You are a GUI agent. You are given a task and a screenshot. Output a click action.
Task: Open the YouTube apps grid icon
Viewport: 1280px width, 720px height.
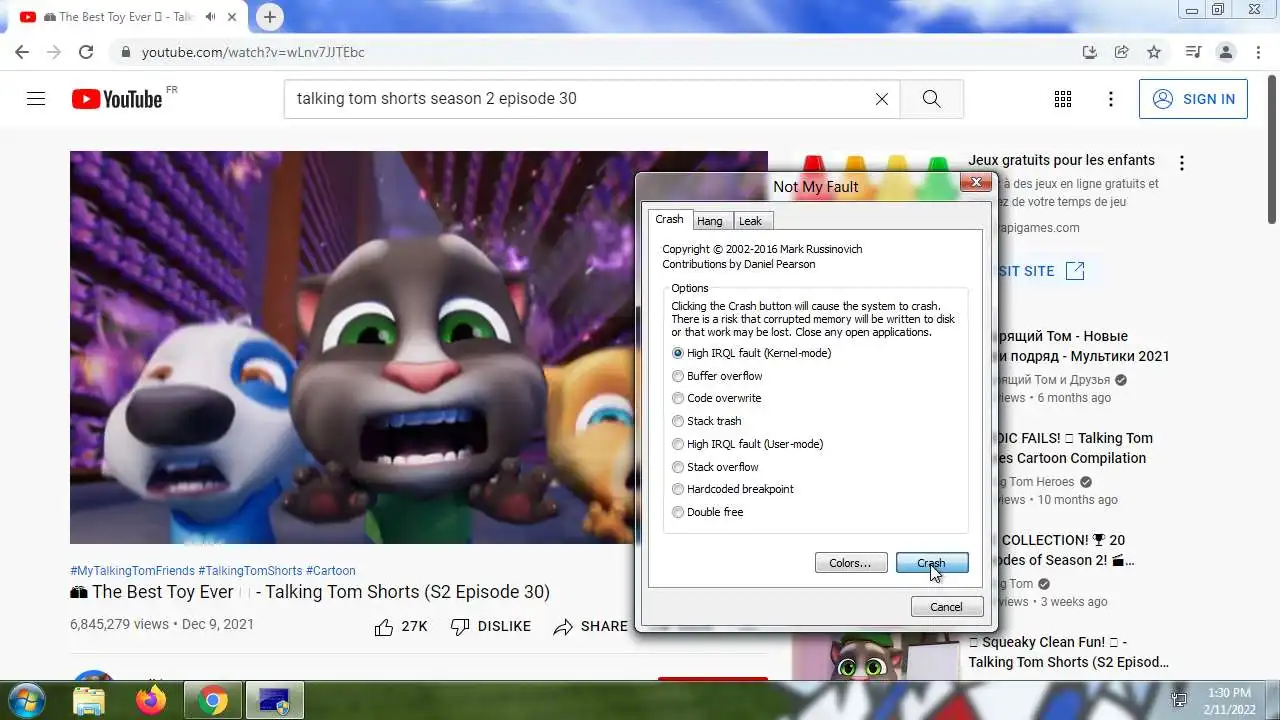tap(1063, 99)
